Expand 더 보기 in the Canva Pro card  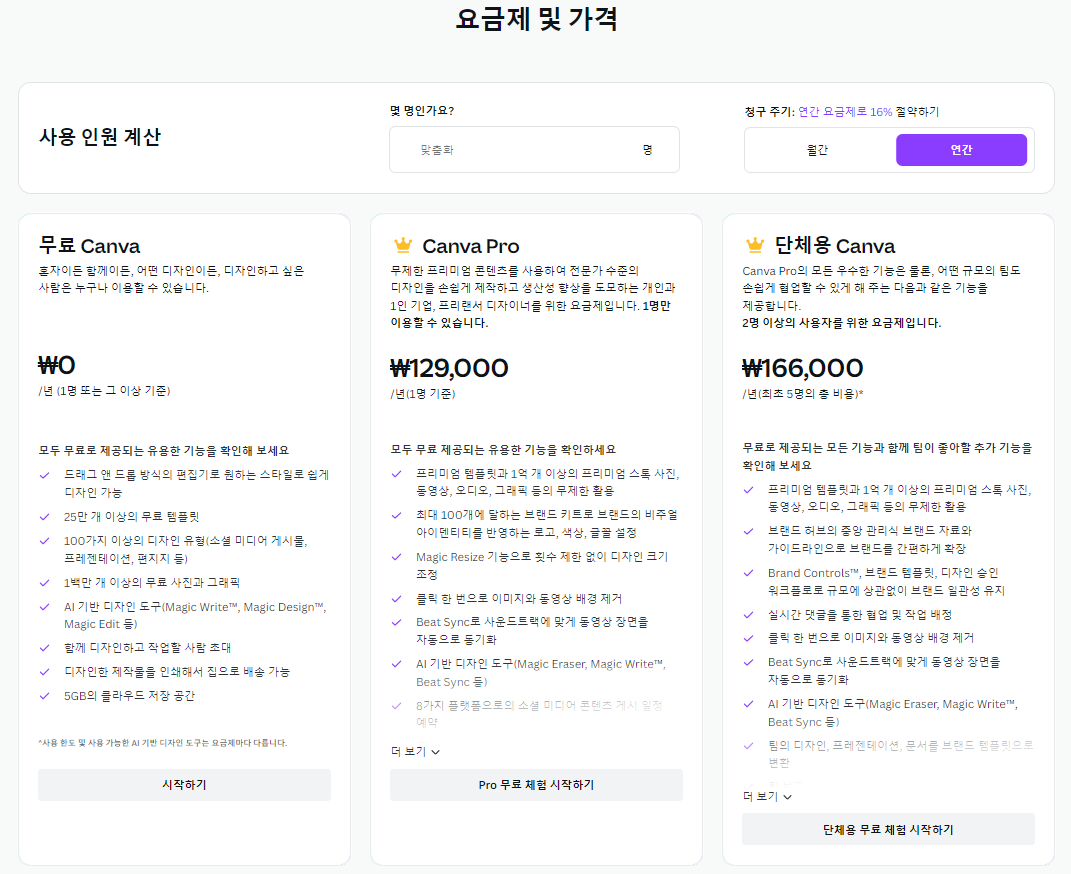pyautogui.click(x=415, y=751)
